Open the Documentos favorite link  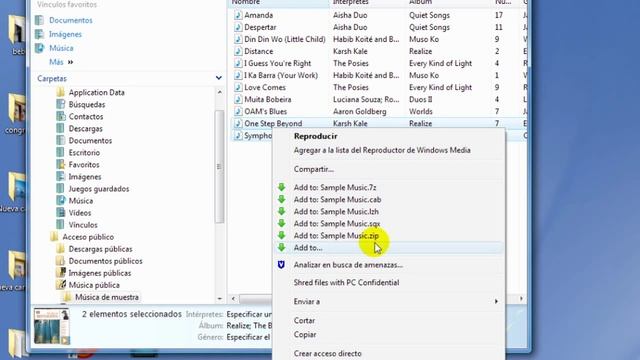[x=71, y=20]
